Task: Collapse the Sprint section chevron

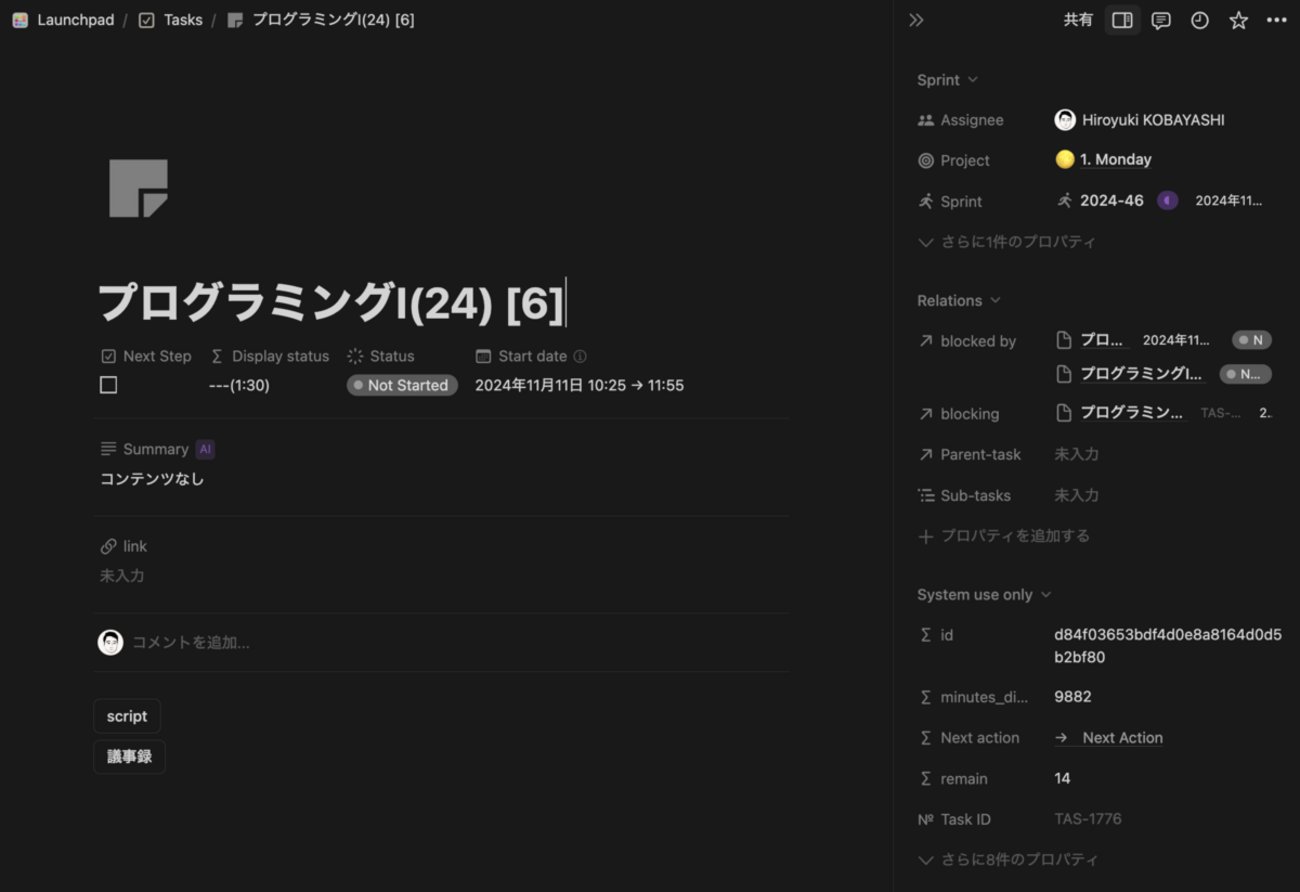Action: coord(973,80)
